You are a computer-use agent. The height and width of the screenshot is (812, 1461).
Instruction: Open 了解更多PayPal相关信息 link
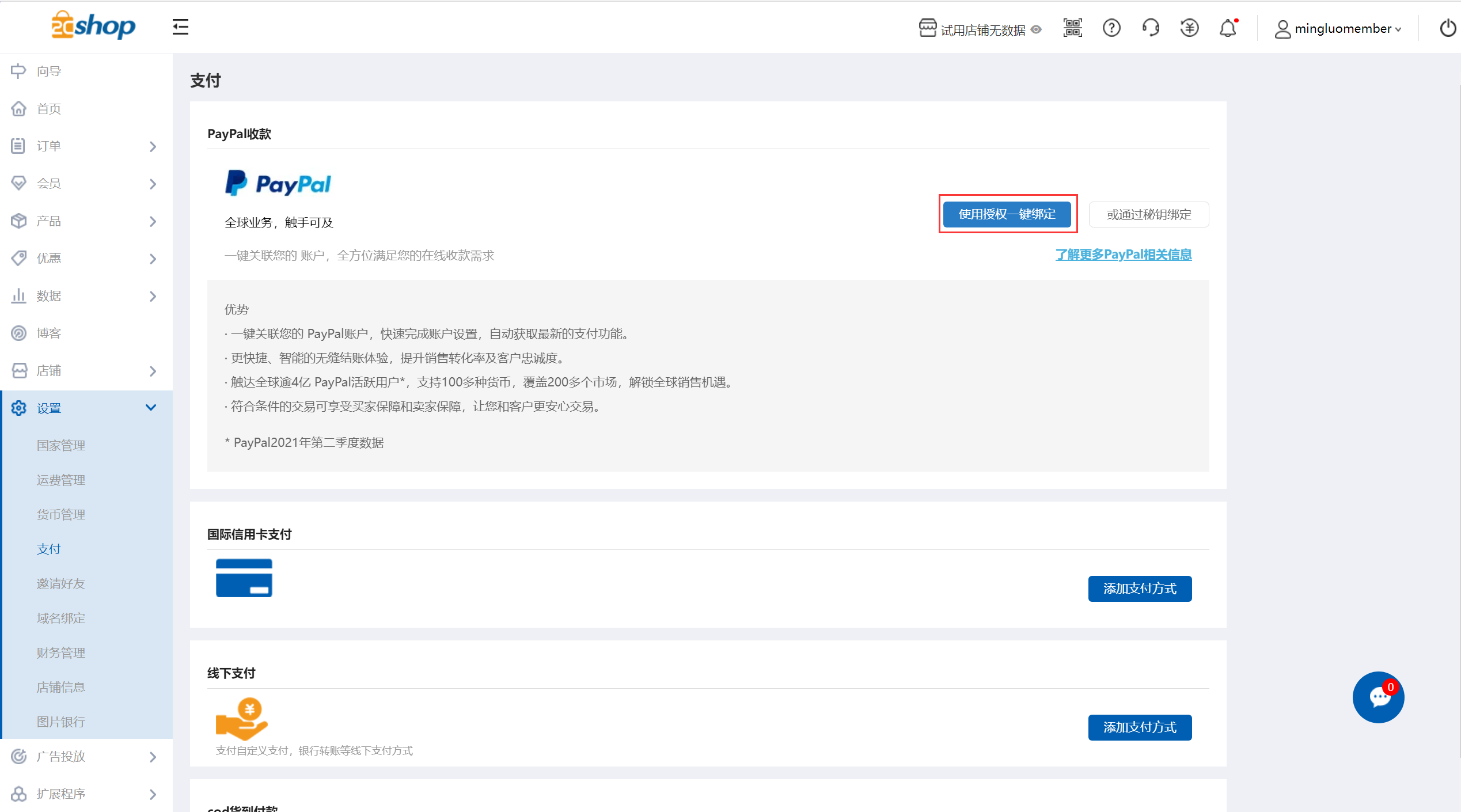1123,255
